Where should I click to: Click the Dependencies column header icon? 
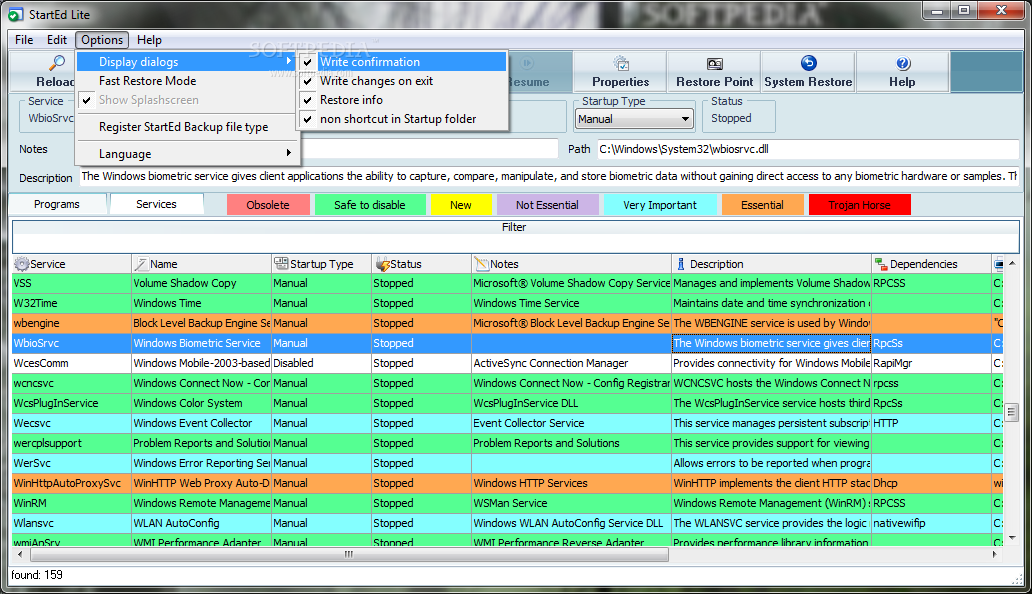click(881, 264)
